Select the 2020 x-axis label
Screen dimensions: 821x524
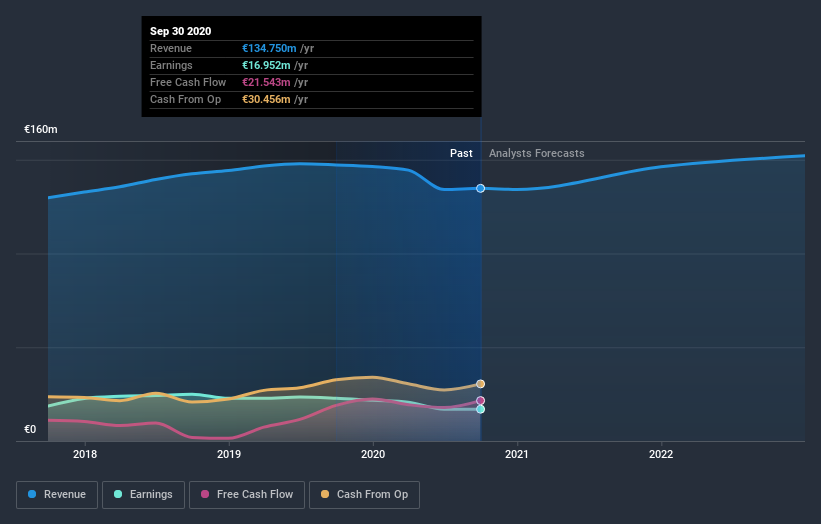[x=373, y=454]
